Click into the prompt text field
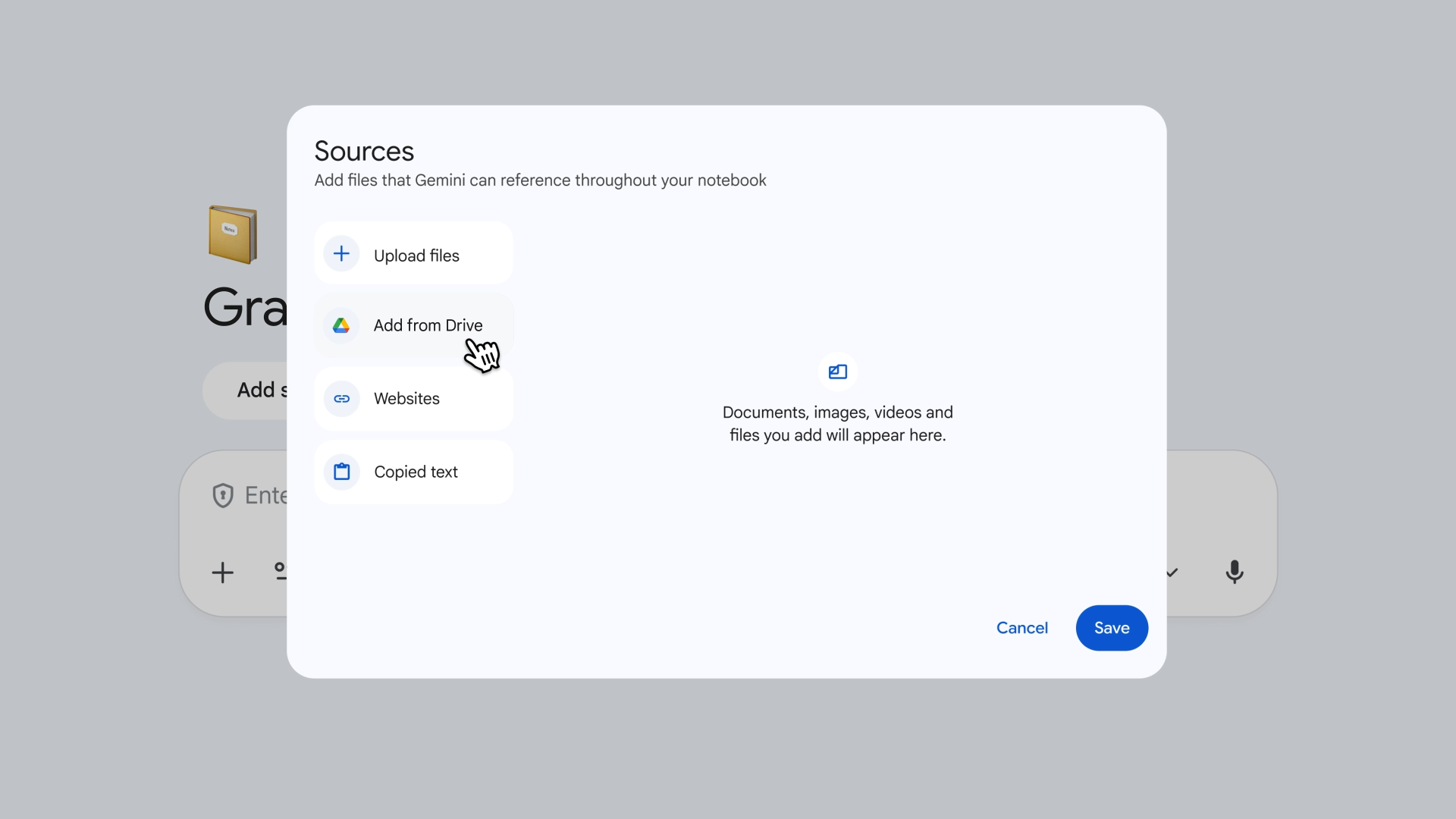The width and height of the screenshot is (1456, 819). [265, 495]
